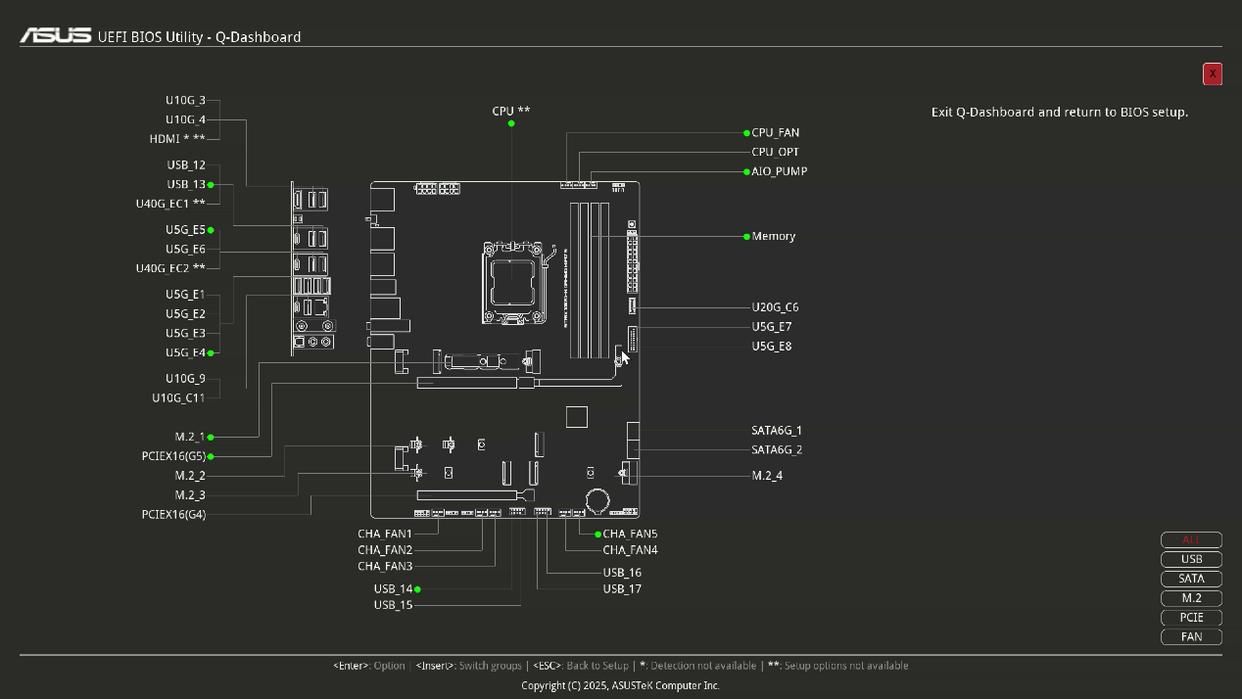1242x699 pixels.
Task: Click the U10G_4 rear port label
Action: [x=185, y=119]
